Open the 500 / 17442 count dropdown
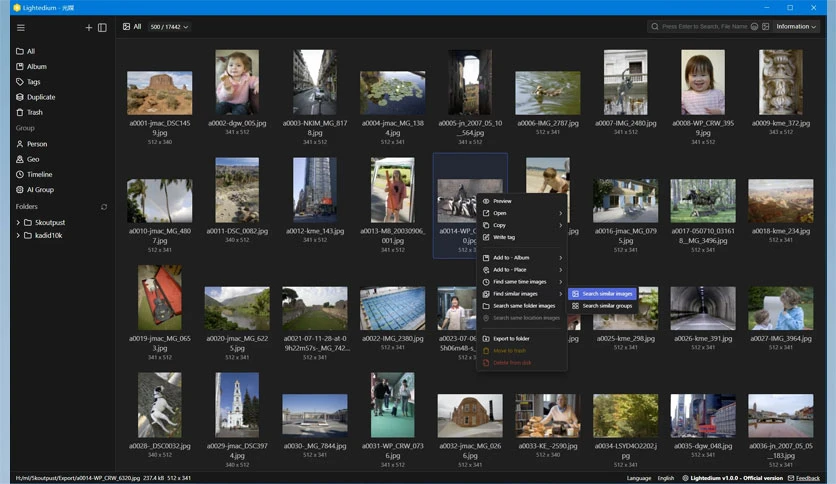 [x=169, y=27]
